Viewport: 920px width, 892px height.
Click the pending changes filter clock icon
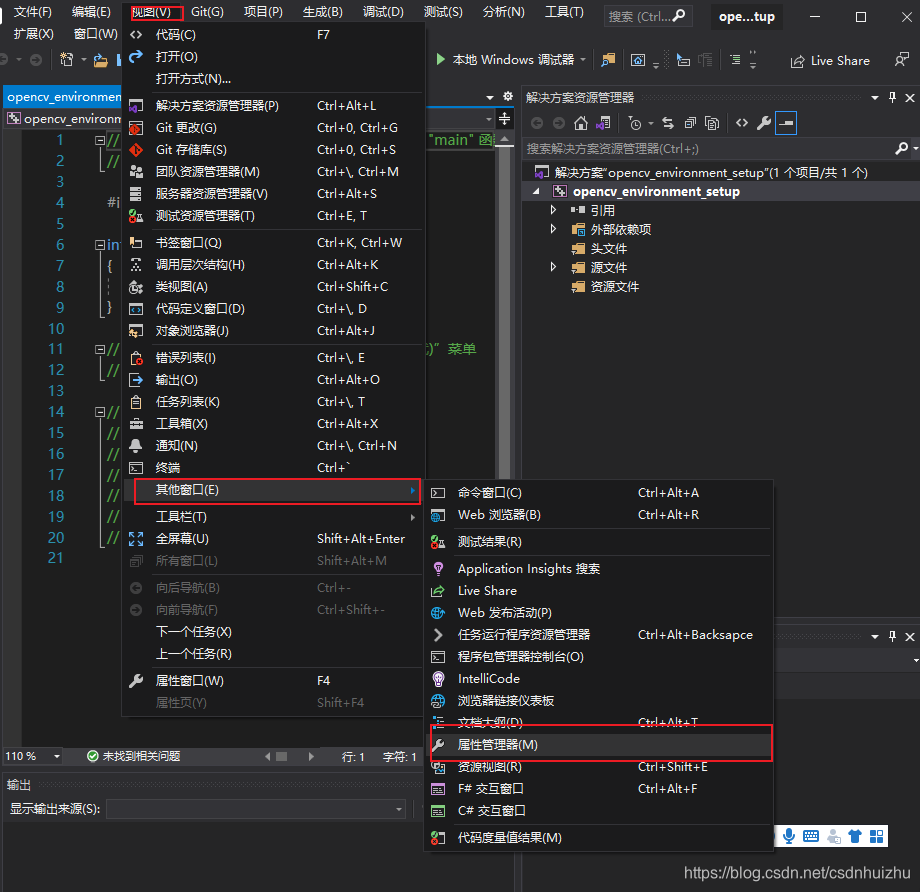point(635,123)
